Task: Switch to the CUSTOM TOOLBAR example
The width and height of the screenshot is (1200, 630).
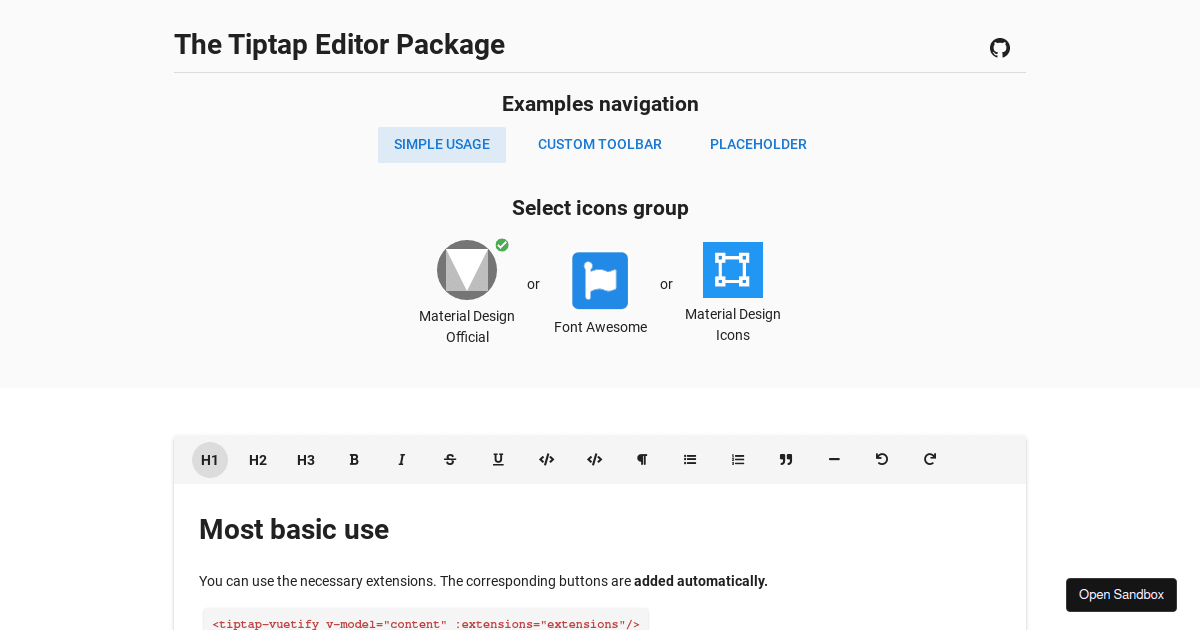Action: pos(600,144)
